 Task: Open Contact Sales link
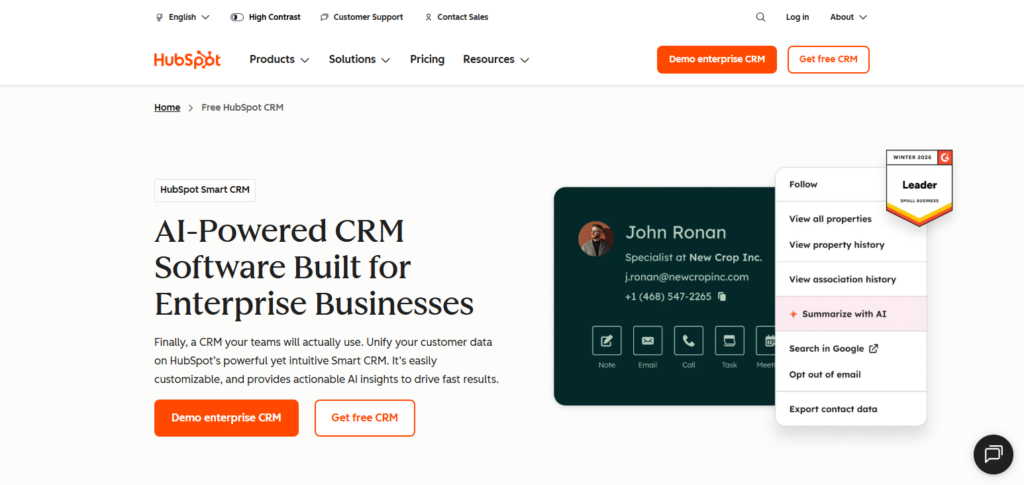coord(456,18)
